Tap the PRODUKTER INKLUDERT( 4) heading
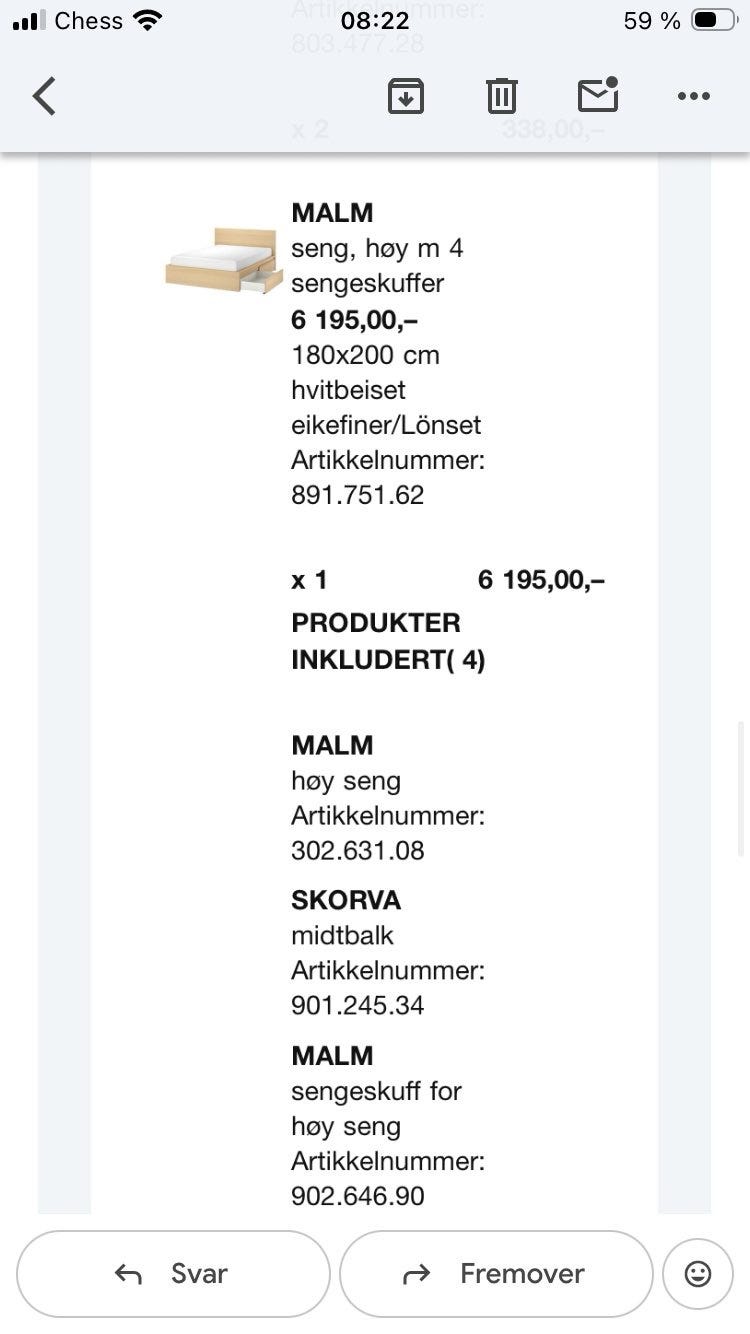This screenshot has width=750, height=1334. pos(388,642)
